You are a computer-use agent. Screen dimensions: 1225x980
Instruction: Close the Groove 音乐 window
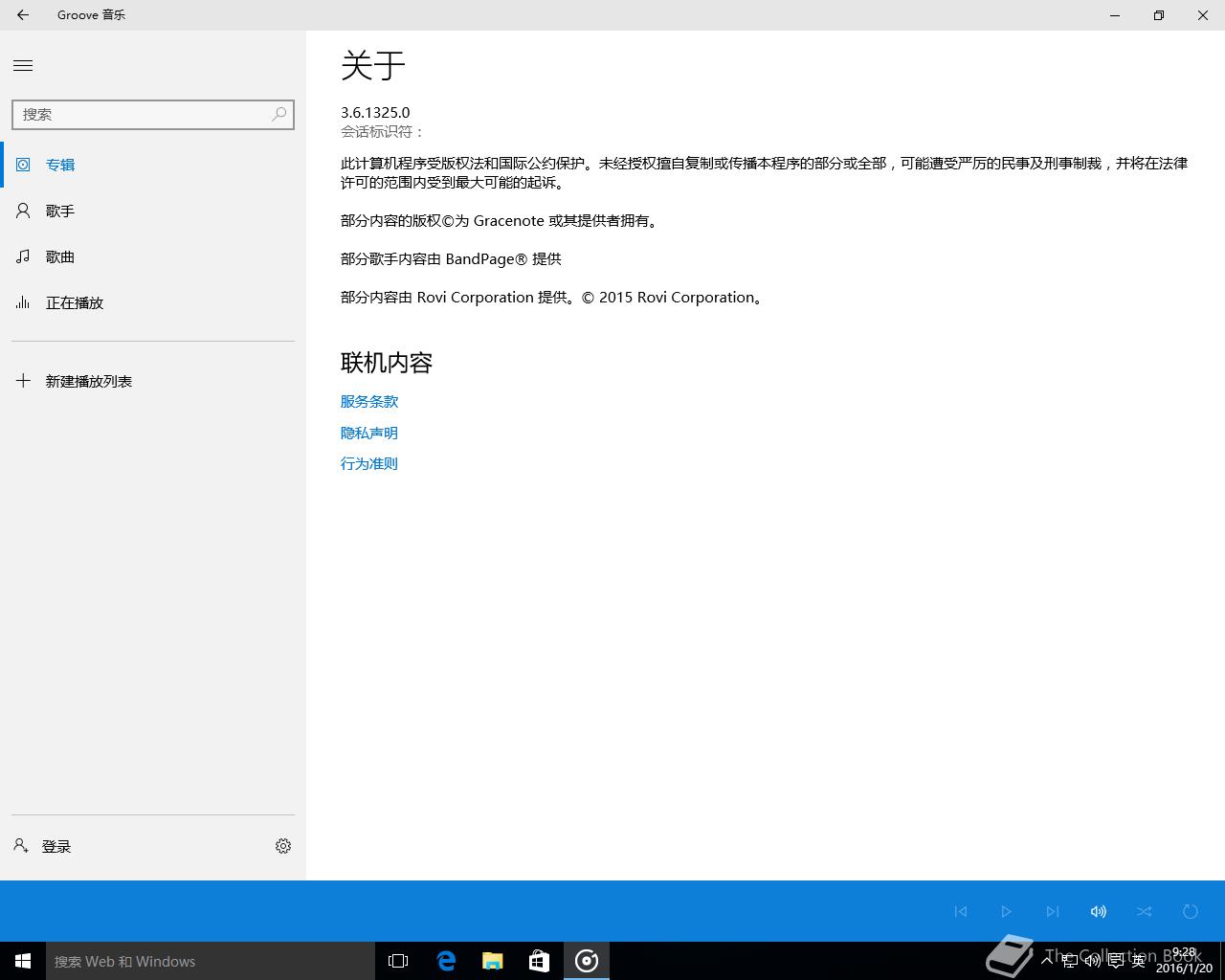coord(1203,14)
